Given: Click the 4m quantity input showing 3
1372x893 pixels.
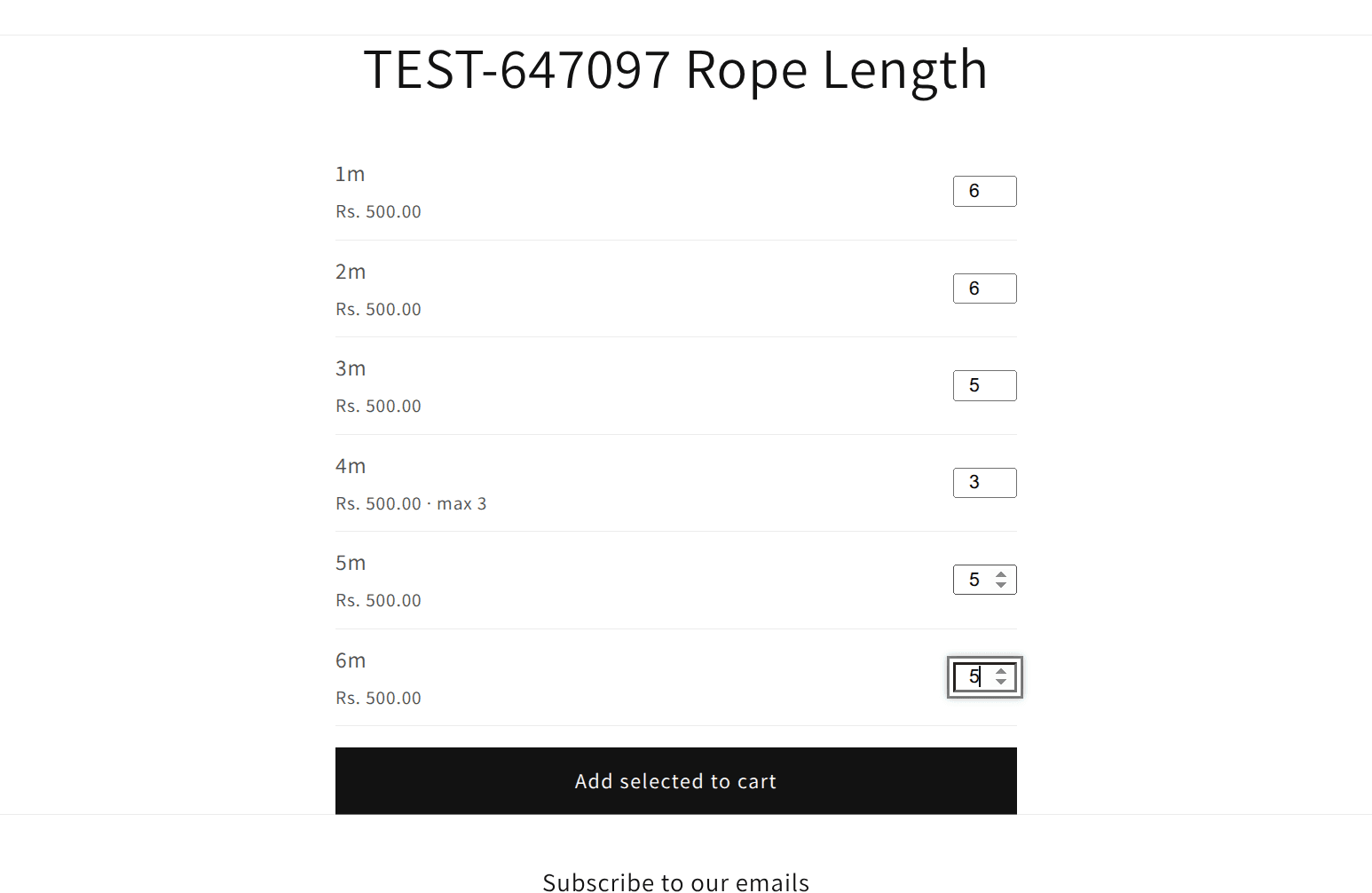Looking at the screenshot, I should pos(985,483).
